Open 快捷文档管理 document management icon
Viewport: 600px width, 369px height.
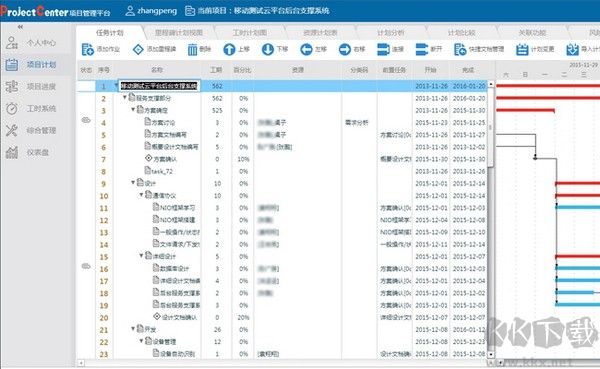[460, 49]
